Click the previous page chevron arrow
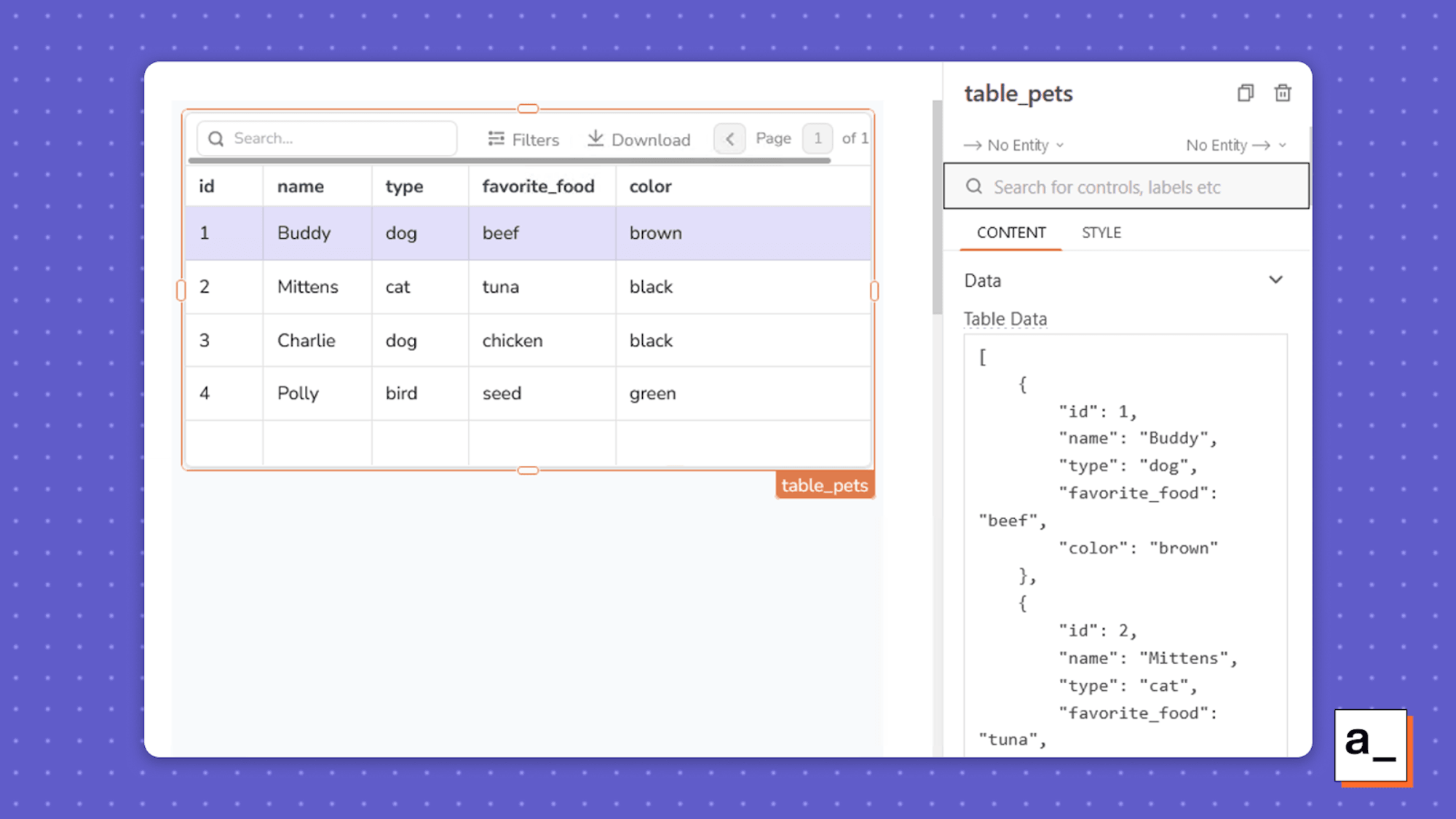 (729, 138)
